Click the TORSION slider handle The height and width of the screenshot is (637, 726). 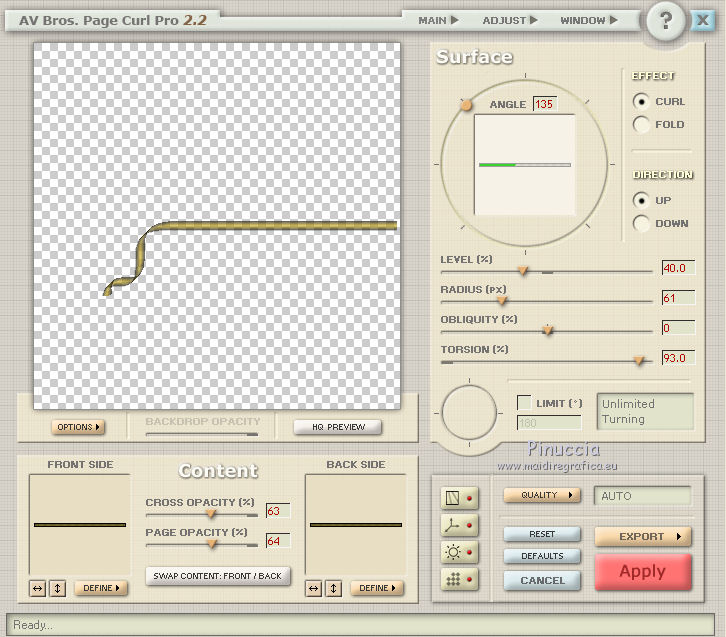pyautogui.click(x=639, y=361)
